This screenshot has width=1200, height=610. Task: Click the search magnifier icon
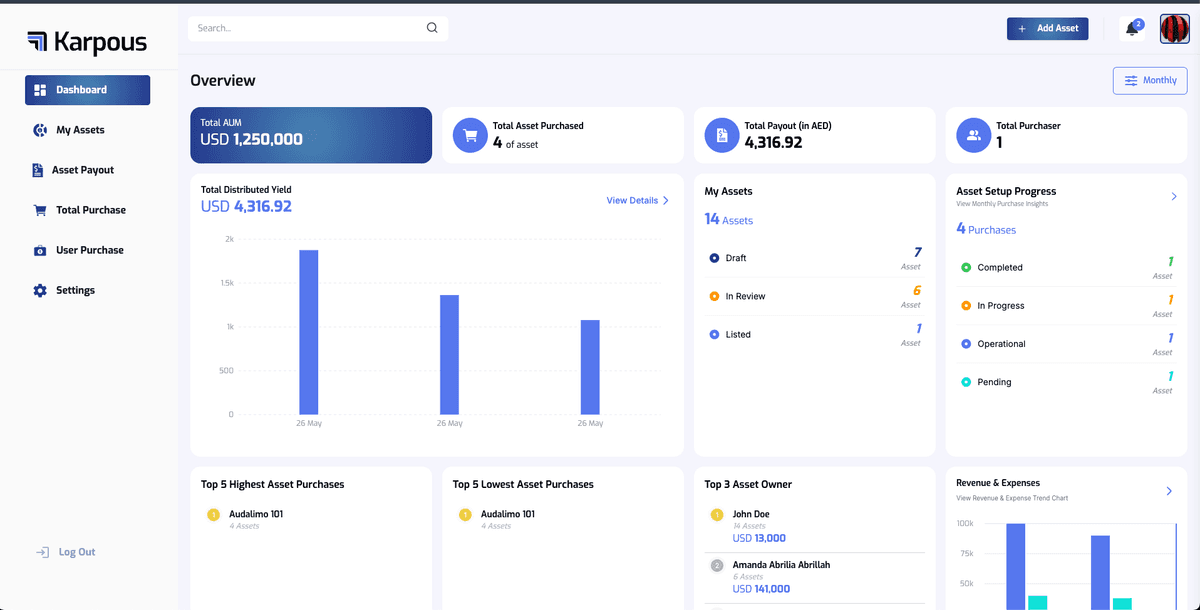(432, 28)
